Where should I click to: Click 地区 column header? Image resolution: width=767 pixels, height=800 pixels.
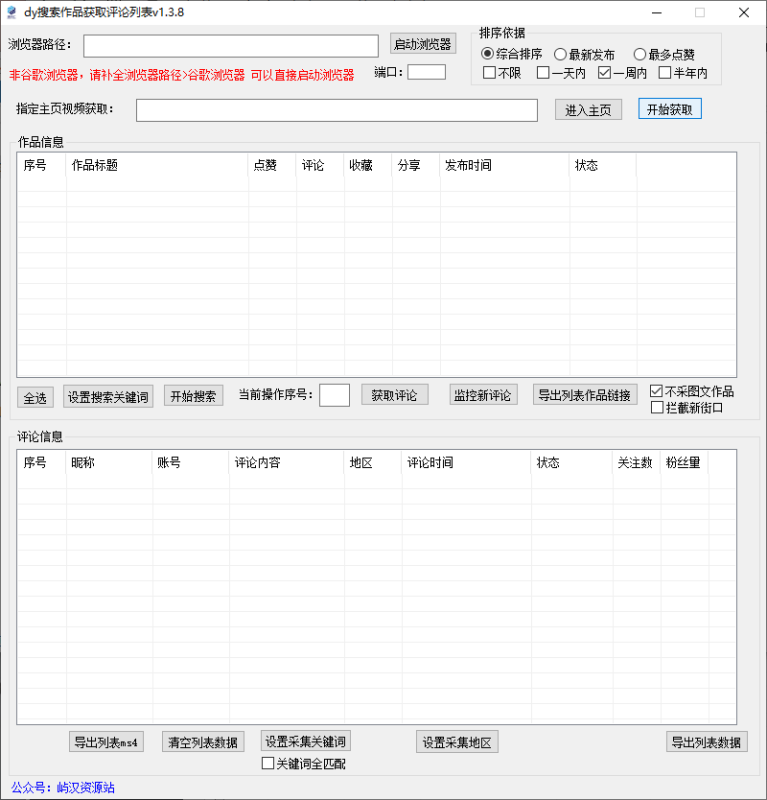[373, 463]
